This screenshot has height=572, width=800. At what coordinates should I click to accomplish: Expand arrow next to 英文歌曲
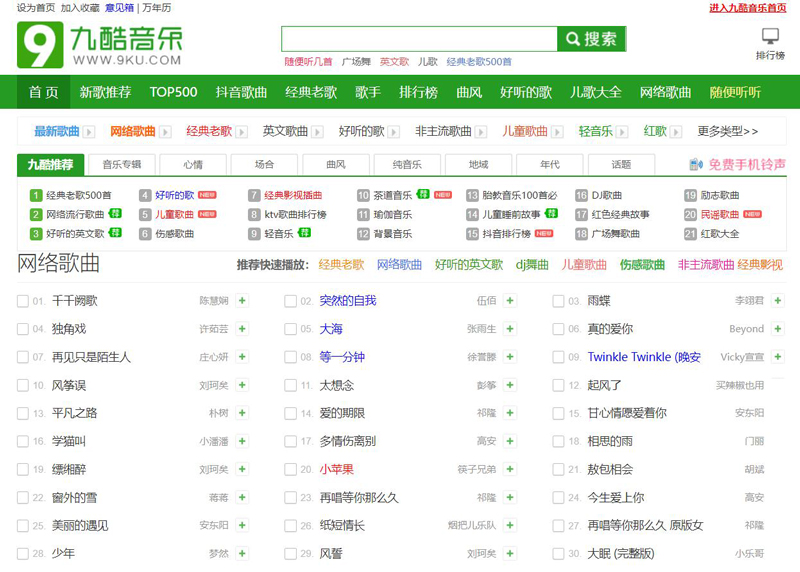[x=317, y=132]
